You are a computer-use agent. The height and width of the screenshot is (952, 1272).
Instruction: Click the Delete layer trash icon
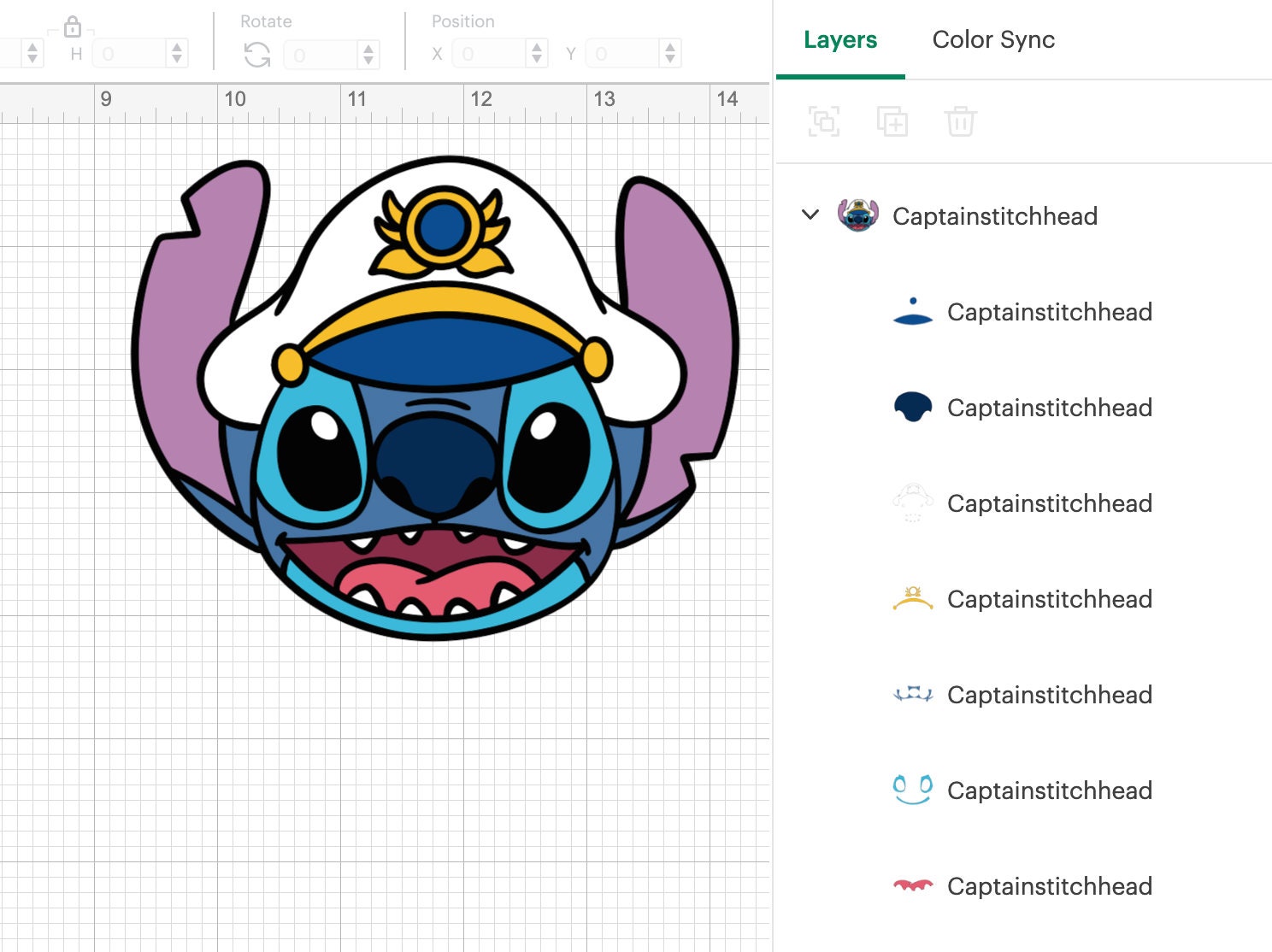click(x=960, y=121)
